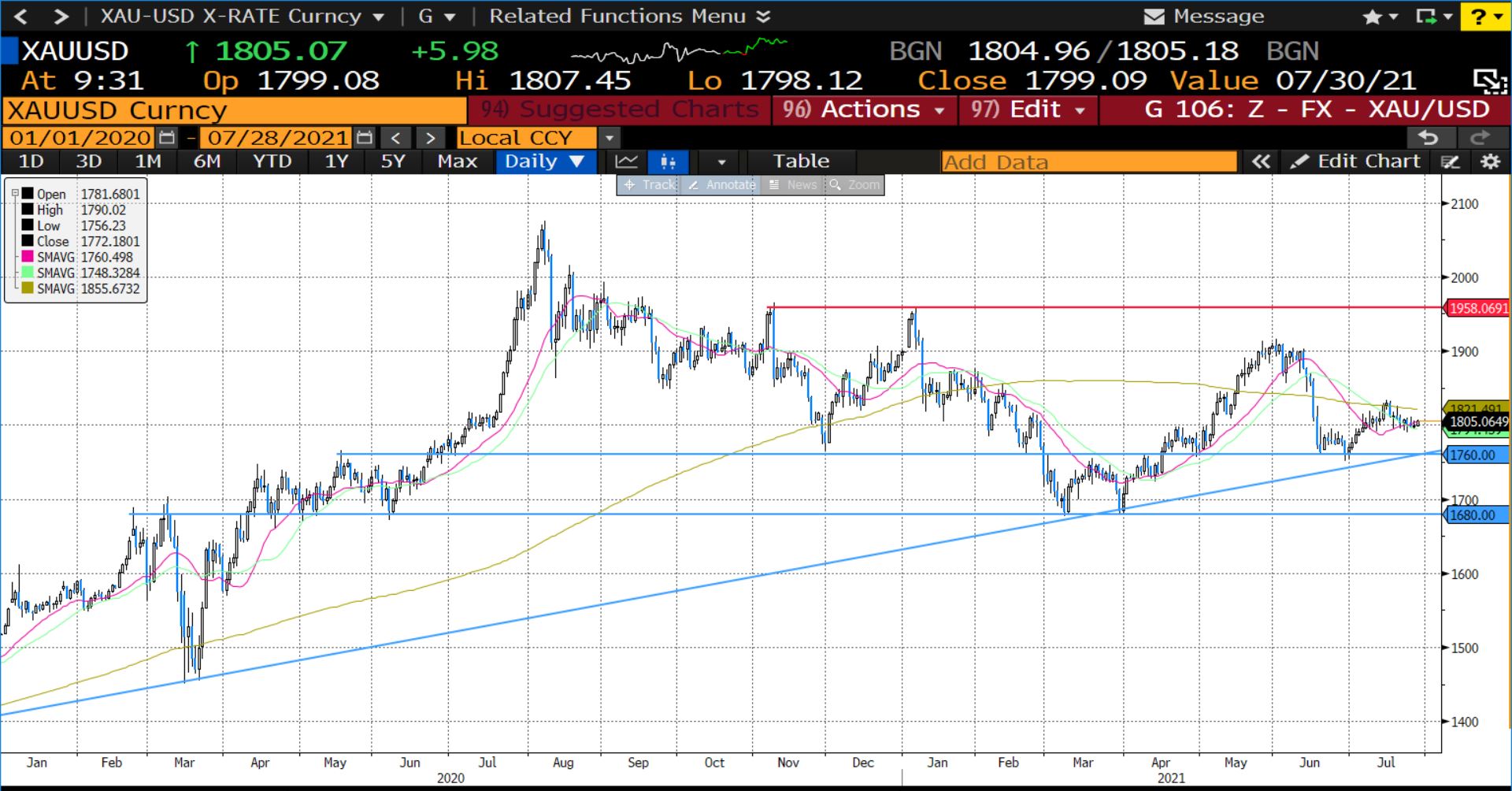Image resolution: width=1512 pixels, height=791 pixels.
Task: Click the undo arrow icon
Action: (x=1428, y=138)
